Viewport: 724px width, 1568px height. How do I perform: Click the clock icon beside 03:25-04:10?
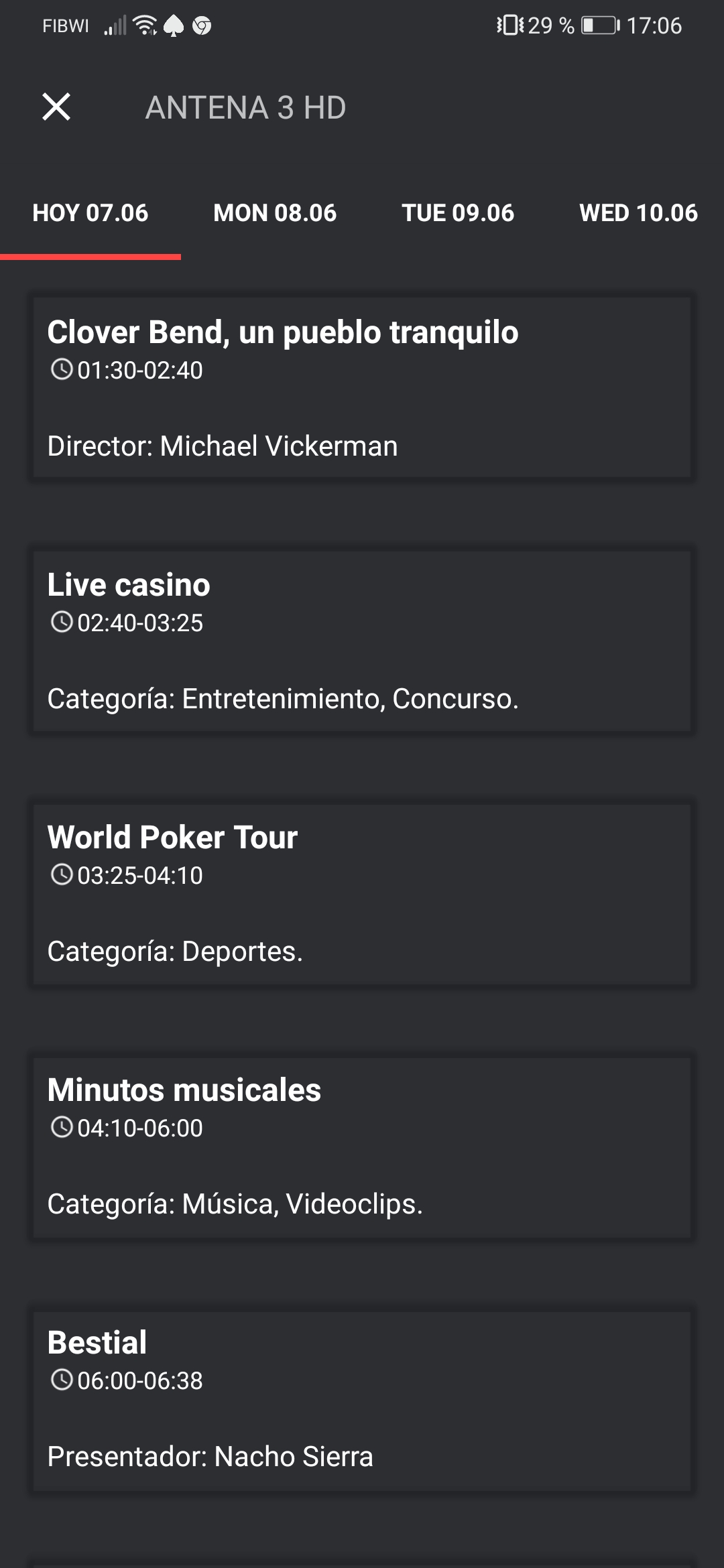tap(62, 875)
